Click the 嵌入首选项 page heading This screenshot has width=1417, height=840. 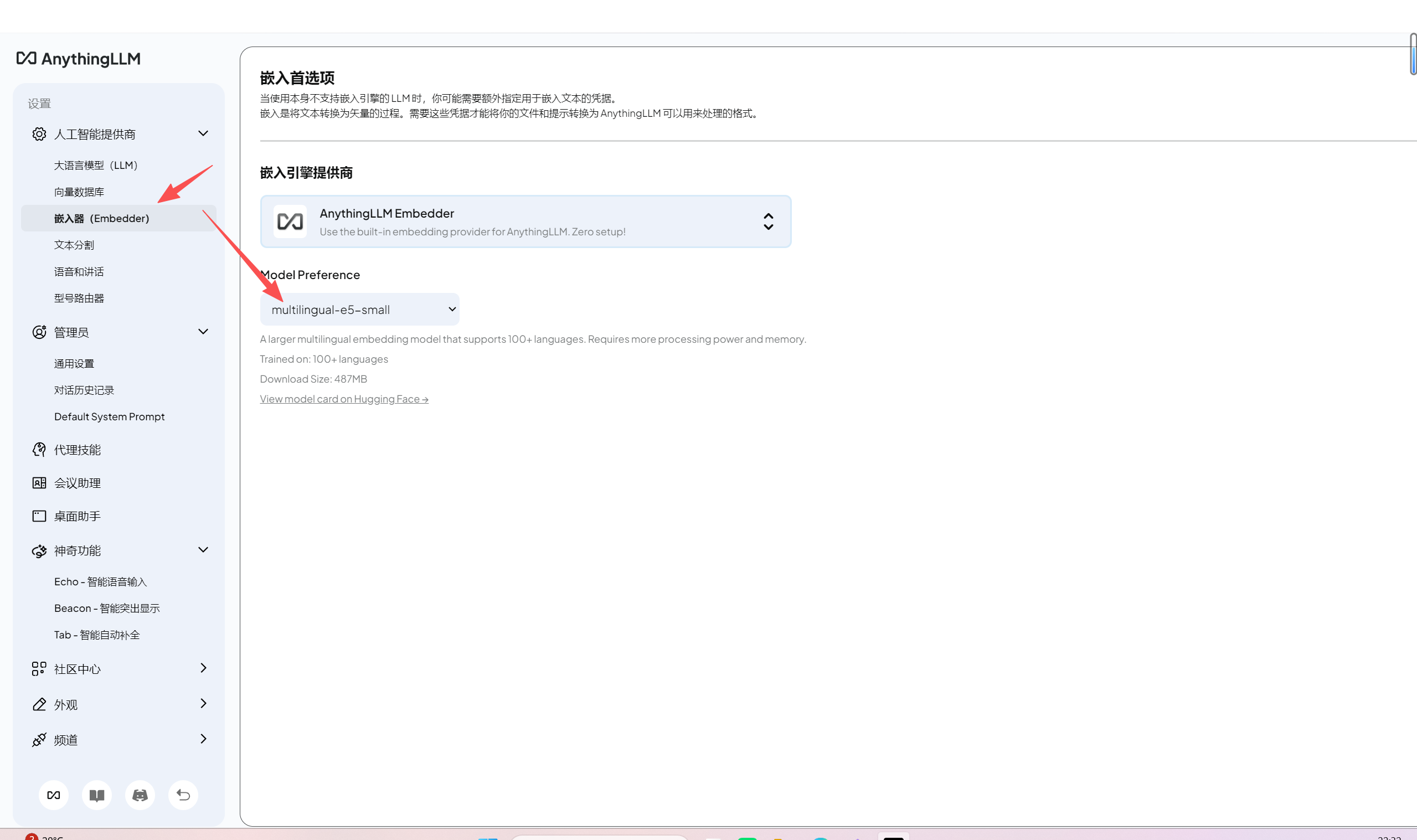[297, 78]
